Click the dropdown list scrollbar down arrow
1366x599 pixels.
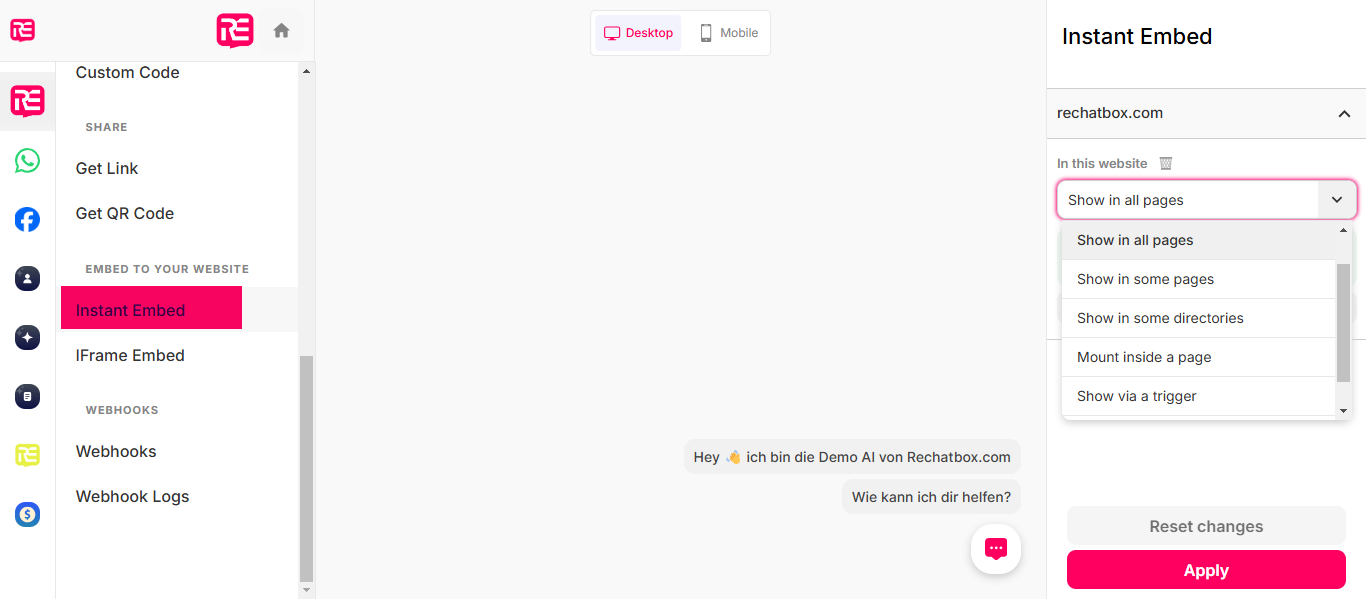click(x=1344, y=410)
